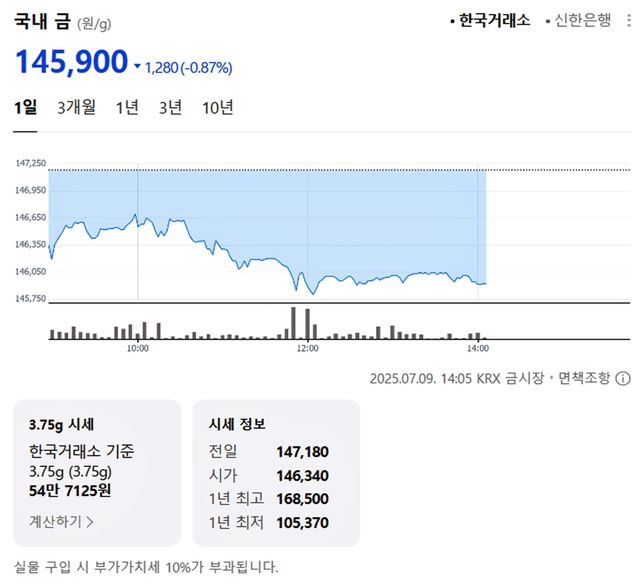This screenshot has height=586, width=640.
Task: Click the 시세 정보 price info card
Action: pos(275,472)
